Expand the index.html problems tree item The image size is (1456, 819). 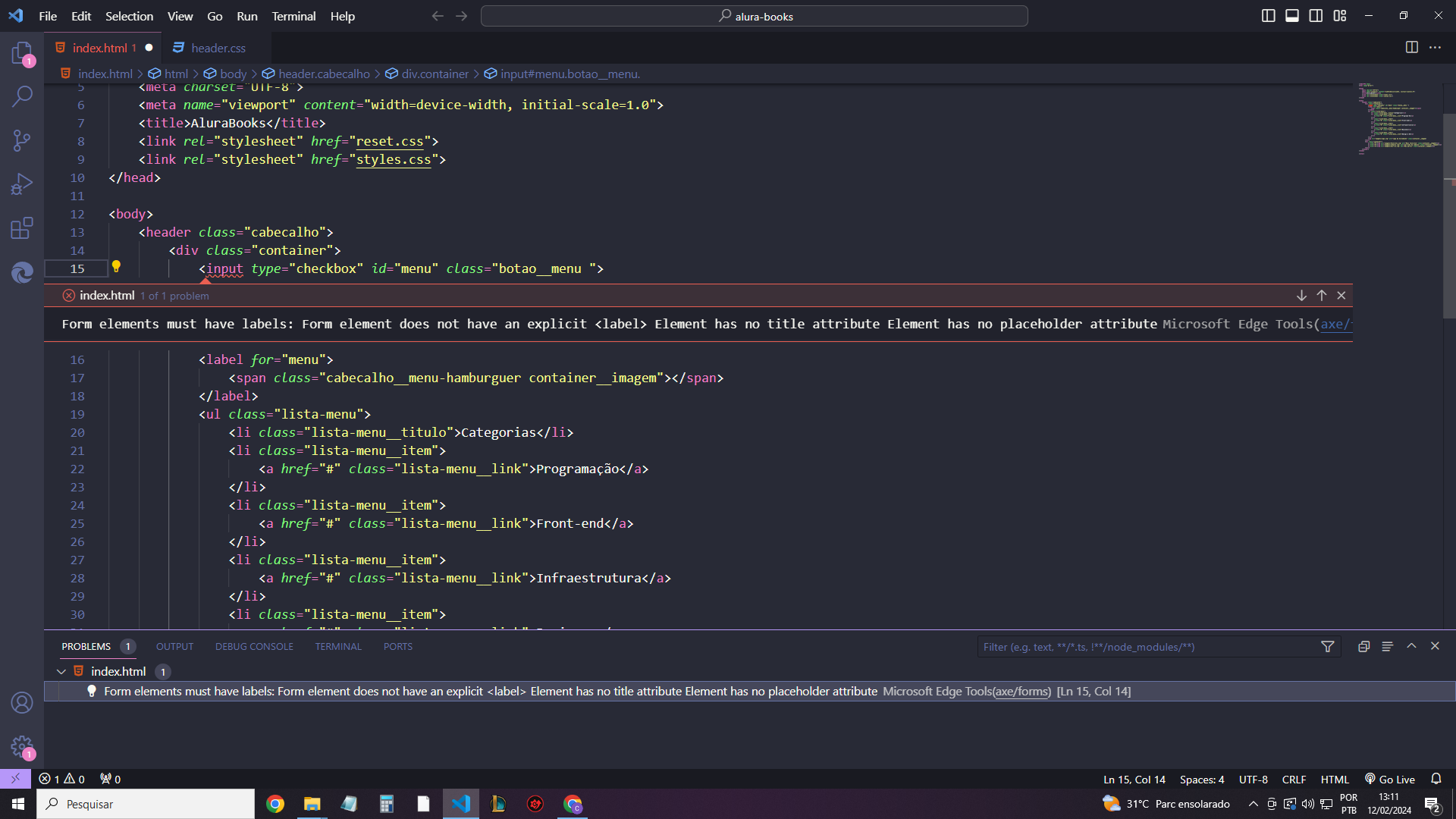click(x=62, y=670)
